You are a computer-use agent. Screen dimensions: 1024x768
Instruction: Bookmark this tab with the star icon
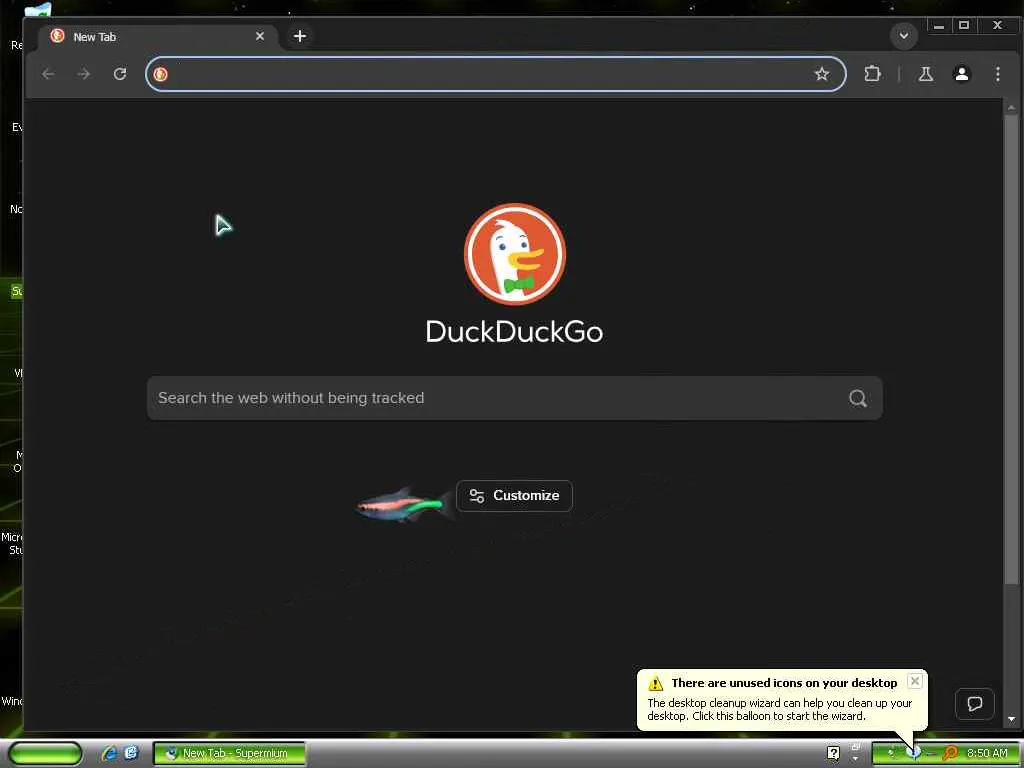pyautogui.click(x=822, y=74)
